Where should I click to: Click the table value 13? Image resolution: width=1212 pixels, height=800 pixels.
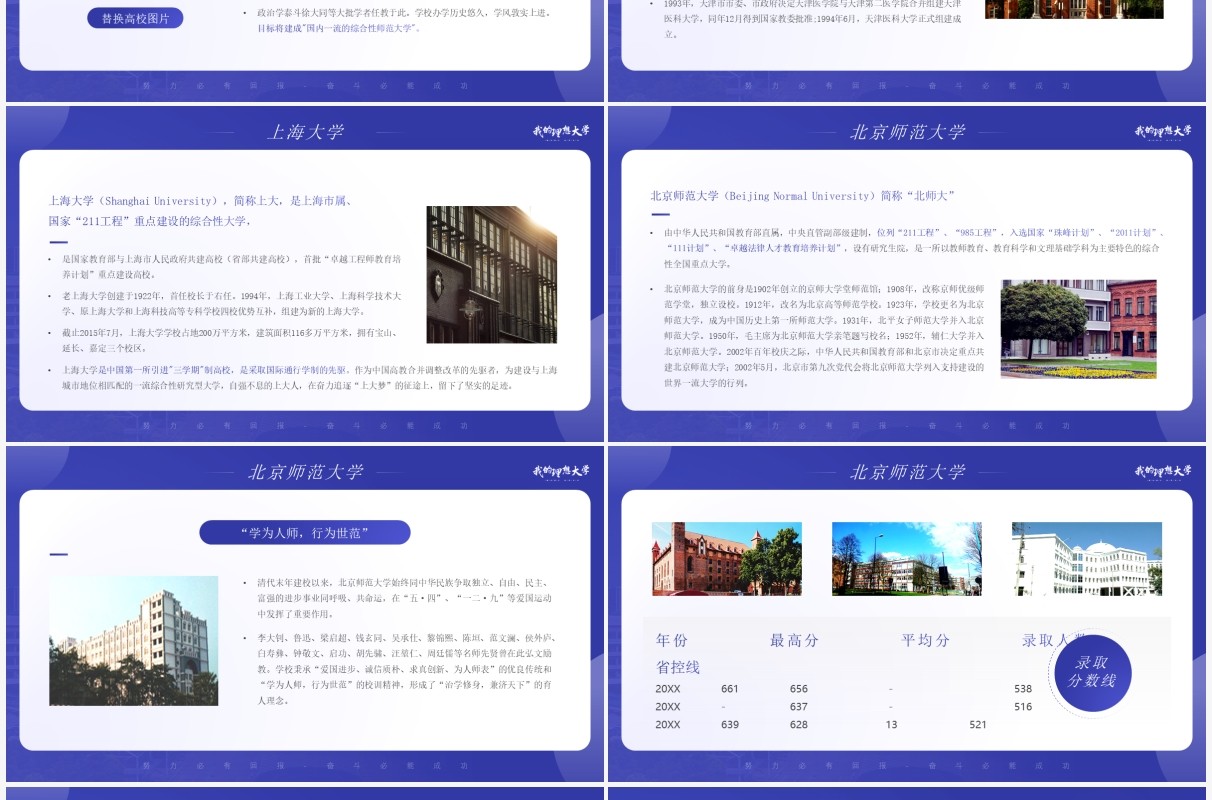click(x=891, y=725)
